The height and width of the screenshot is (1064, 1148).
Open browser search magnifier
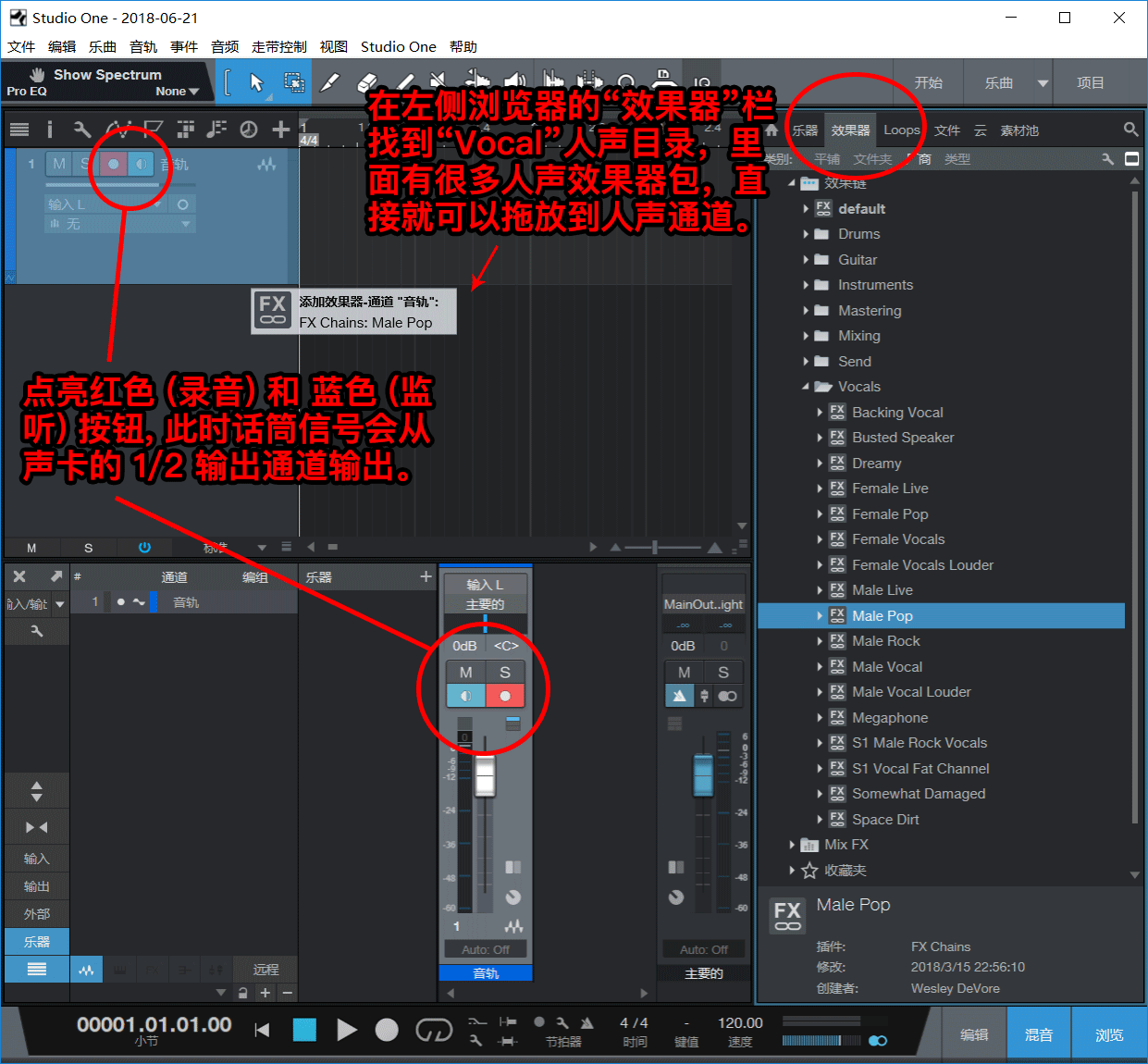tap(1130, 130)
